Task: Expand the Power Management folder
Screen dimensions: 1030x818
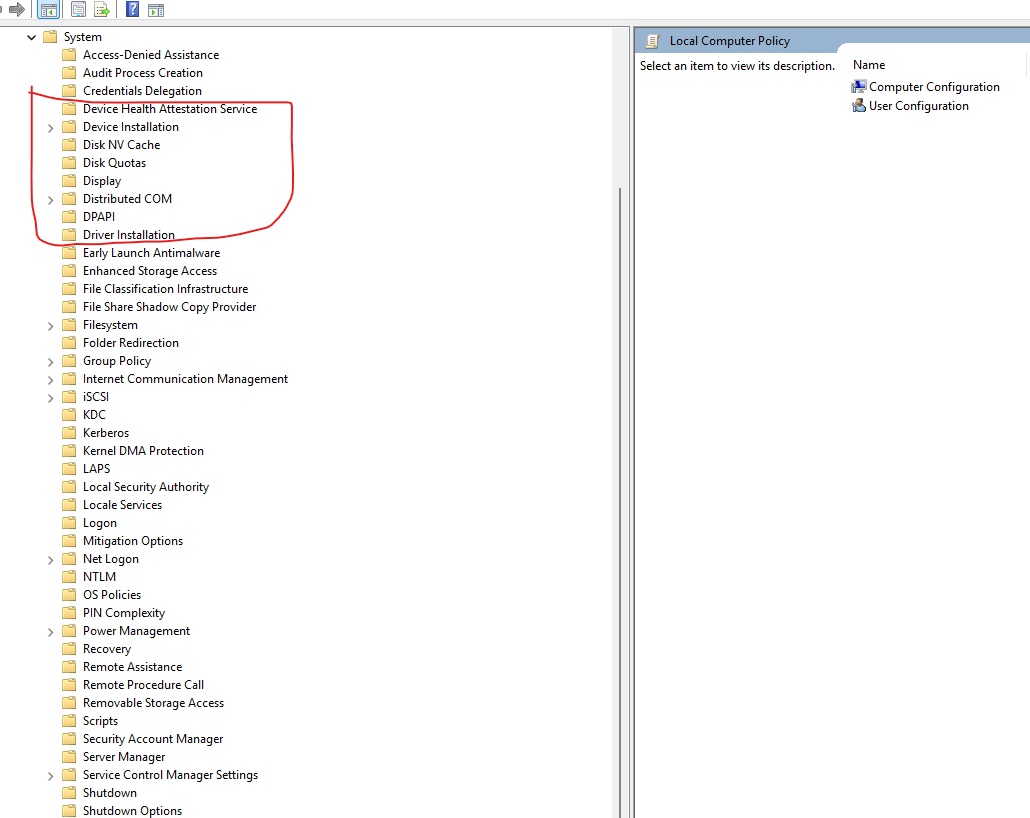Action: coord(51,632)
